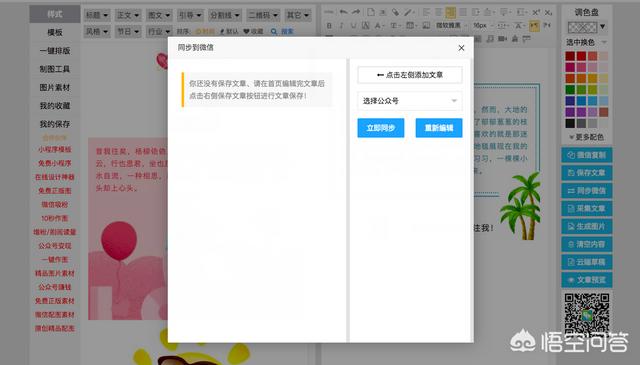Image resolution: width=640 pixels, height=365 pixels.
Task: Toggle italic formatting icon
Action: [x=341, y=25]
